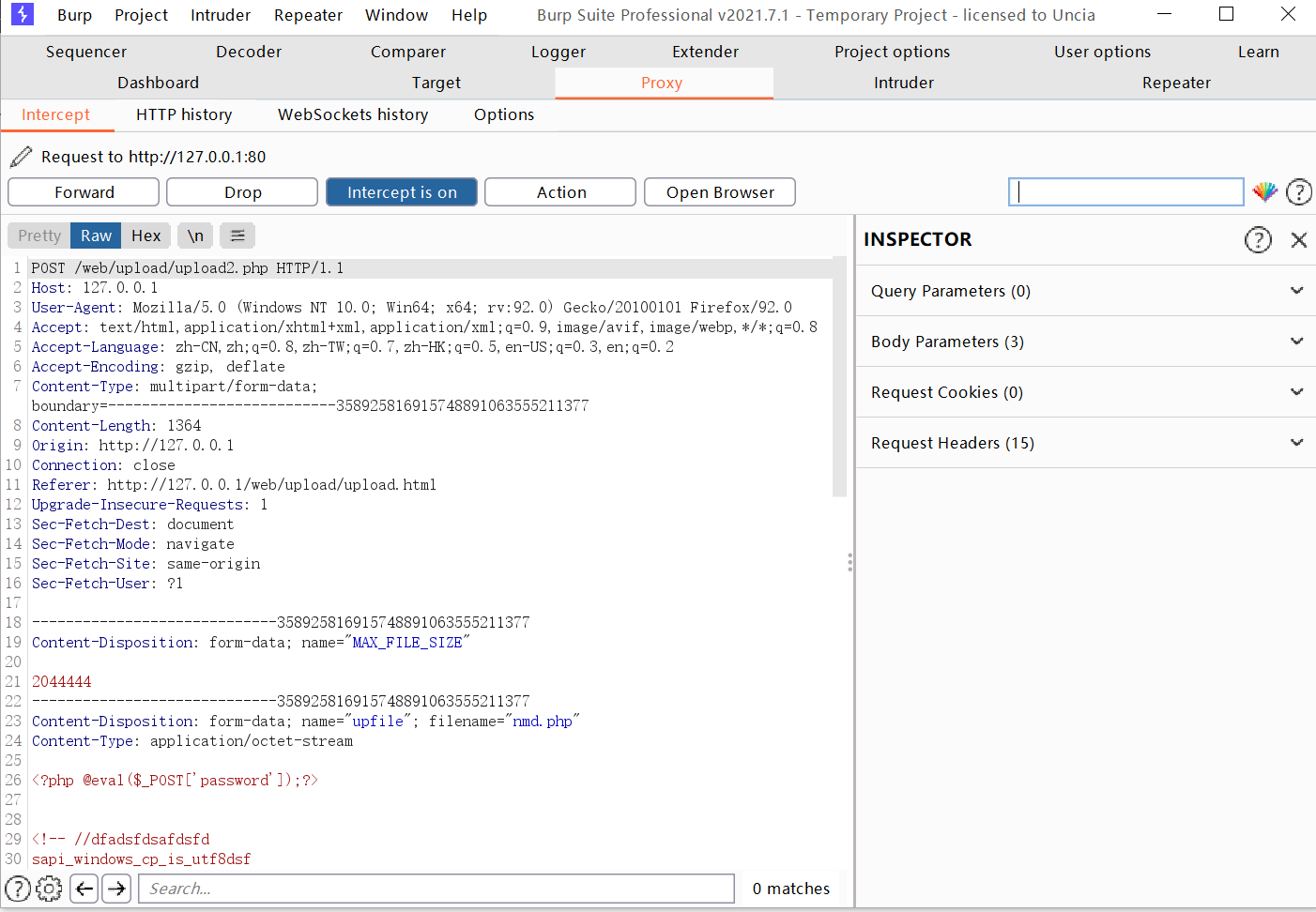The width and height of the screenshot is (1316, 912).
Task: Open the help icon beside comment field
Action: point(1299,192)
